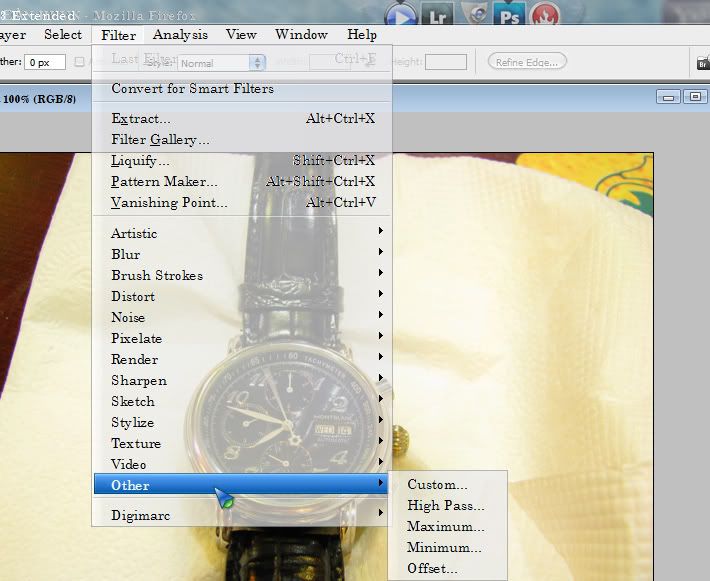Expand the Digimarc submenu
Viewport: 710px width, 581px height.
241,515
